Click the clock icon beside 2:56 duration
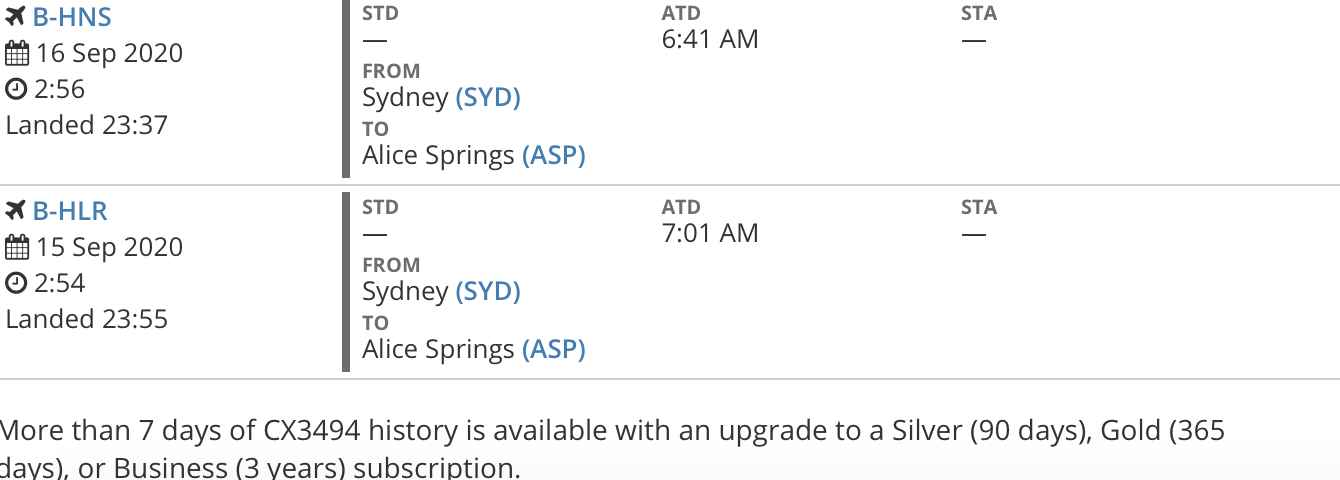The image size is (1340, 480). tap(16, 89)
